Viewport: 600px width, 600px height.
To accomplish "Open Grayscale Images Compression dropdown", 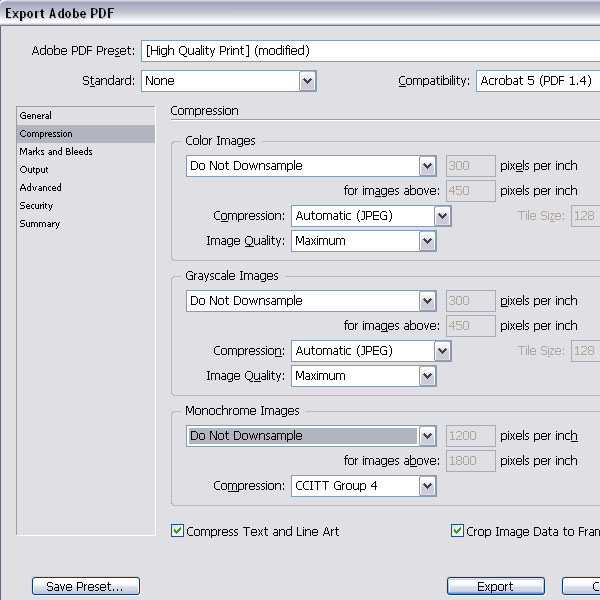I will (442, 351).
